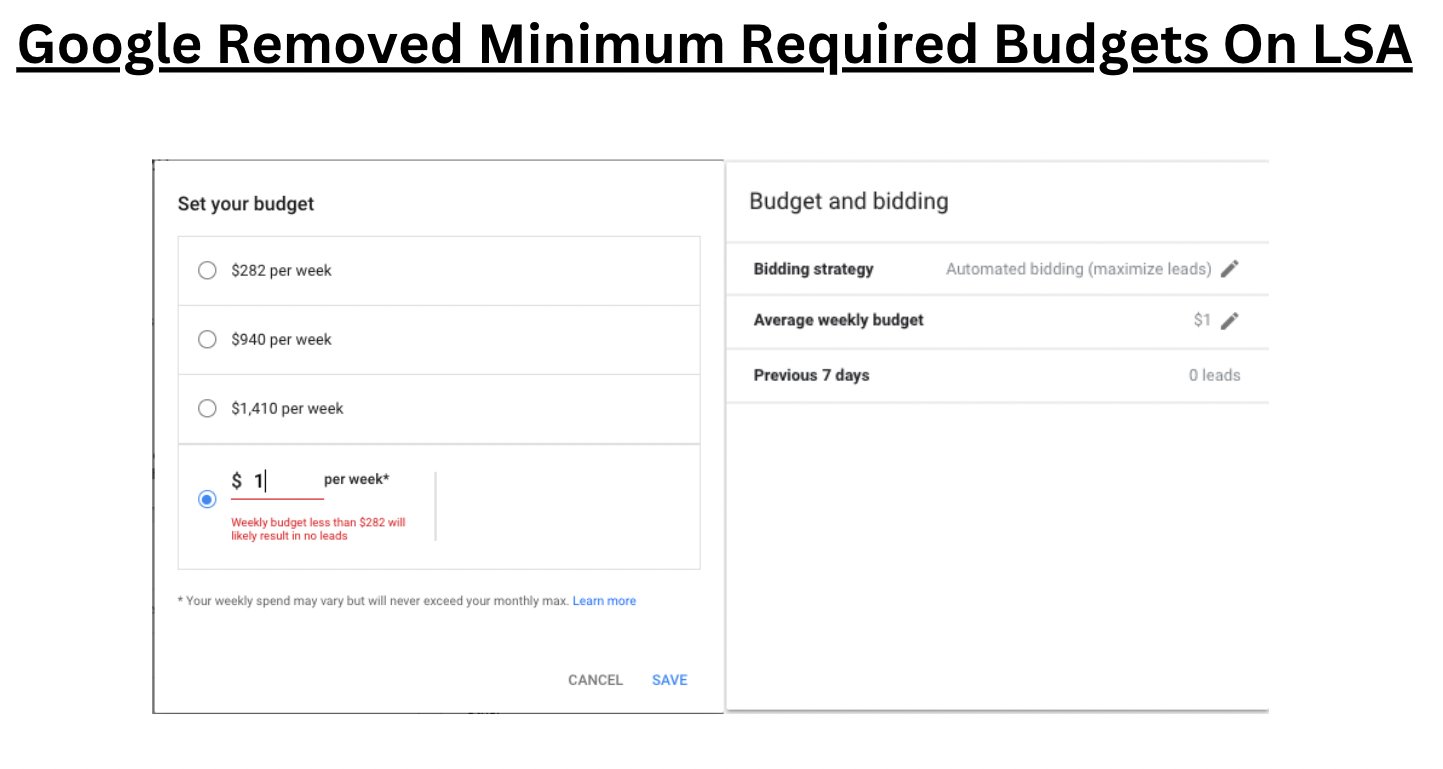
Task: Open the Learn more link
Action: [604, 600]
